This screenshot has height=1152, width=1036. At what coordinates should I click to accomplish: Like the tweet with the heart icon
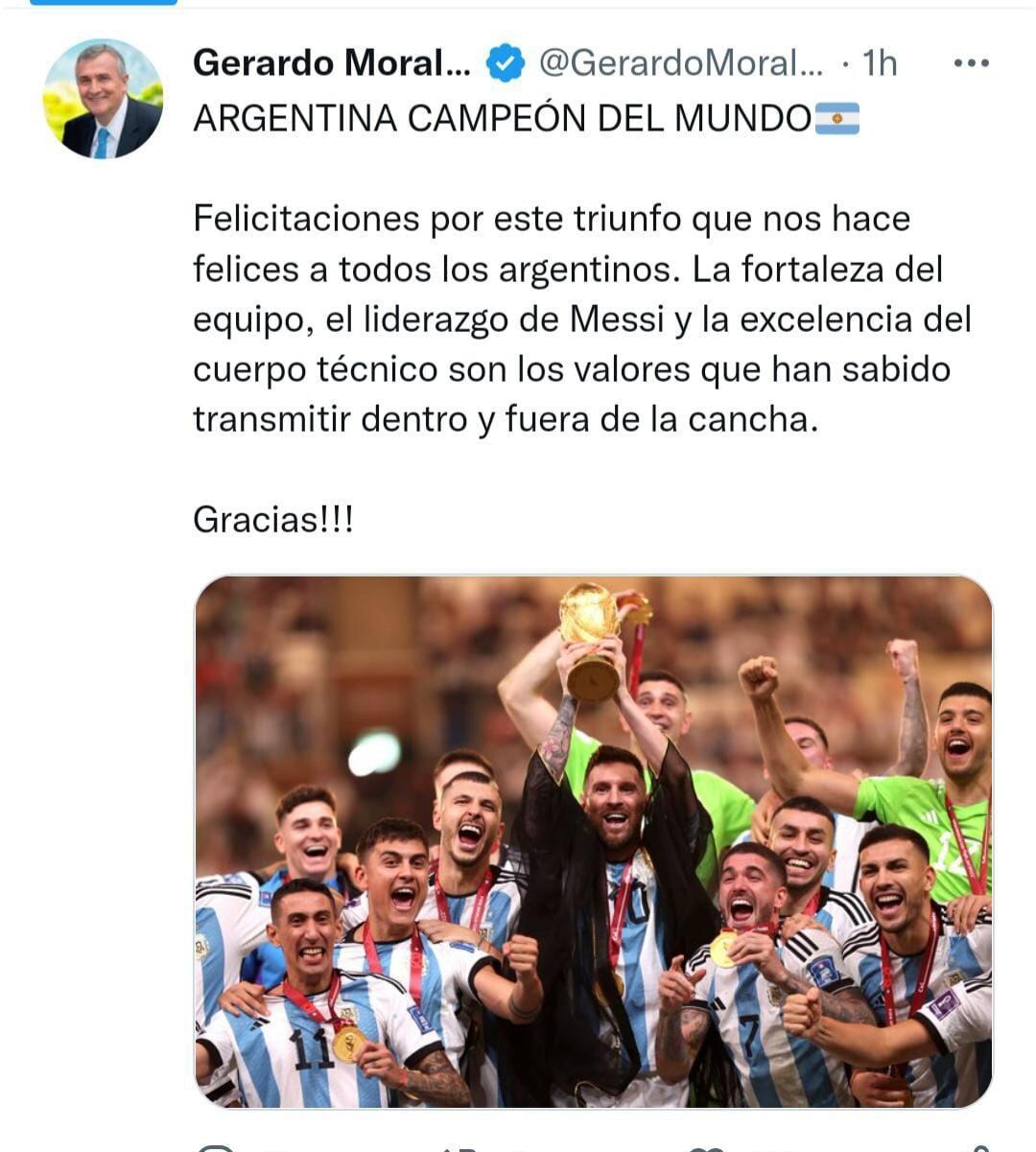(708, 1147)
